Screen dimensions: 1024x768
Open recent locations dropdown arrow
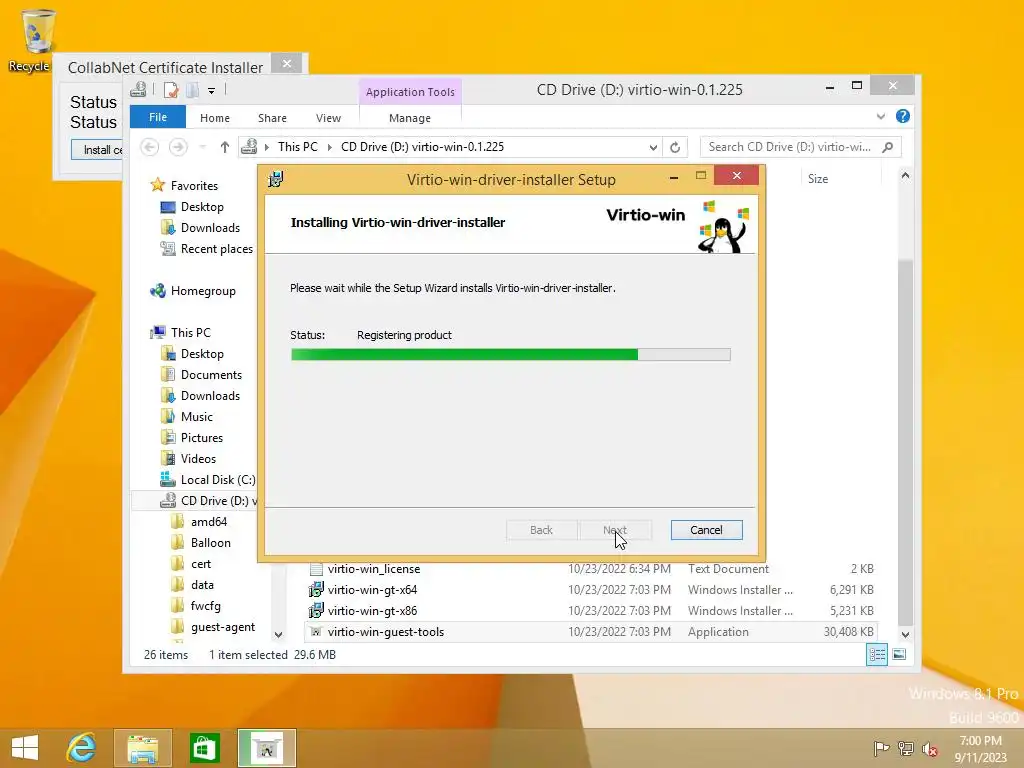(x=202, y=148)
